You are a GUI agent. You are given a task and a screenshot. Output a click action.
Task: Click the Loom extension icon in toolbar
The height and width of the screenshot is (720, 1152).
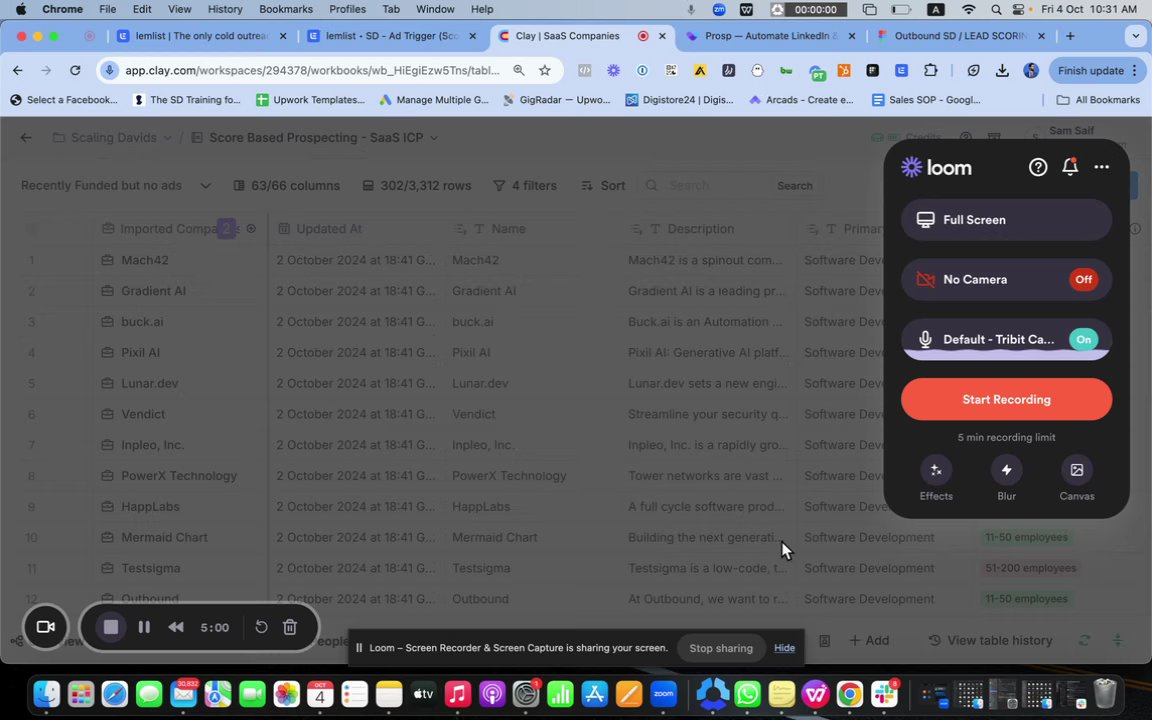[613, 71]
